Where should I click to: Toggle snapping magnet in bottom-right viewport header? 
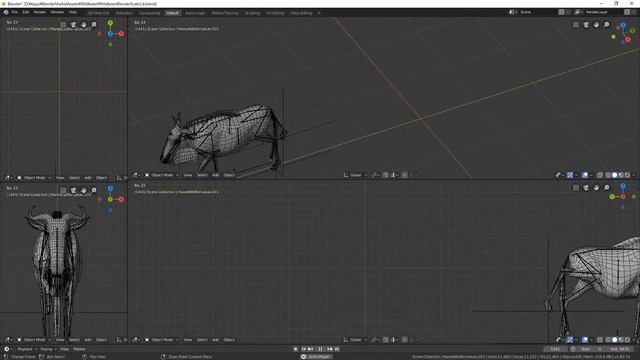[x=386, y=340]
